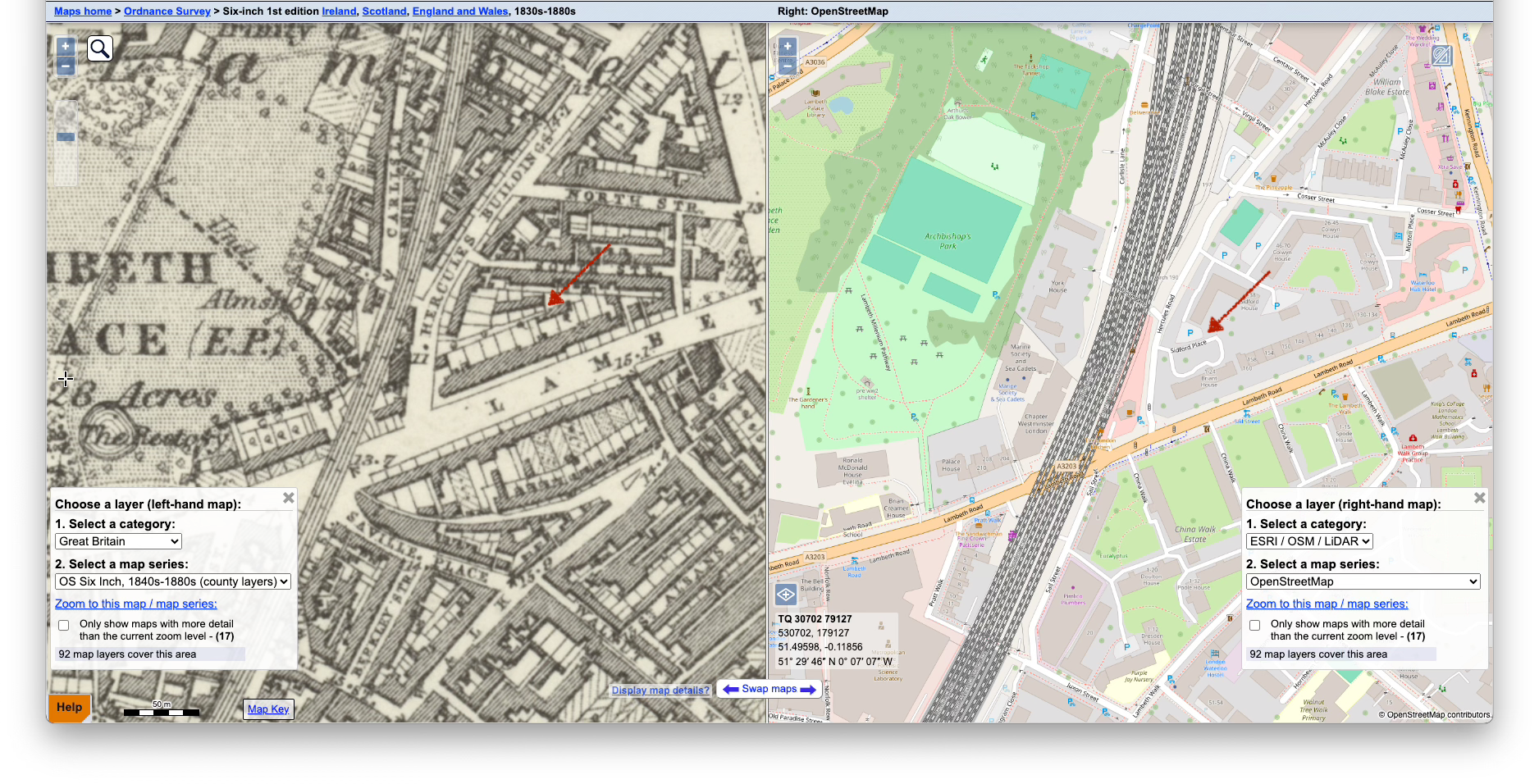Screen dimensions: 1539x784
Task: Close the right-hand layer chooser panel
Action: point(1479,498)
